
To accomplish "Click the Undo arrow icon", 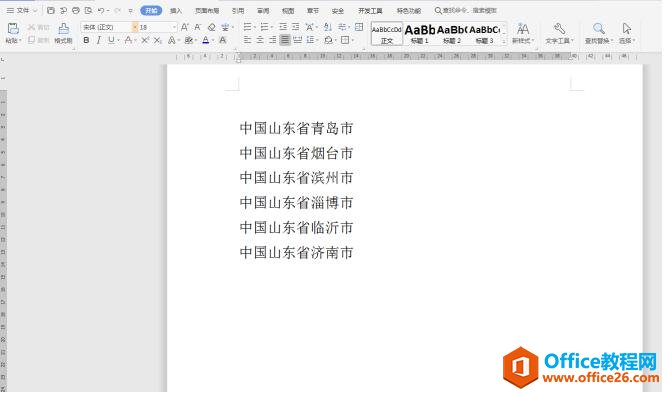I will pos(101,11).
